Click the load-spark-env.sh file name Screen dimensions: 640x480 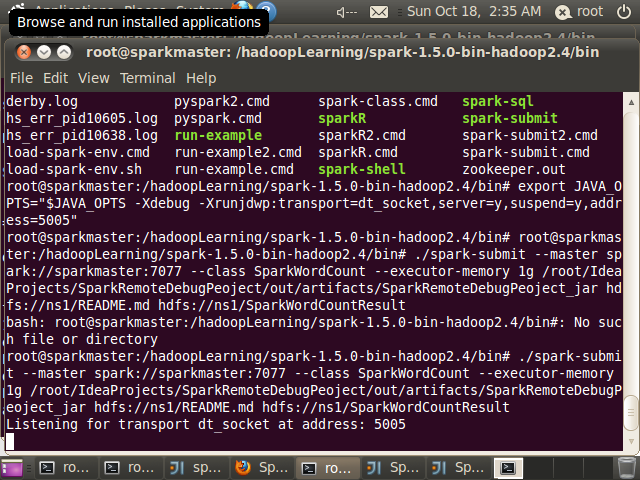tap(74, 169)
